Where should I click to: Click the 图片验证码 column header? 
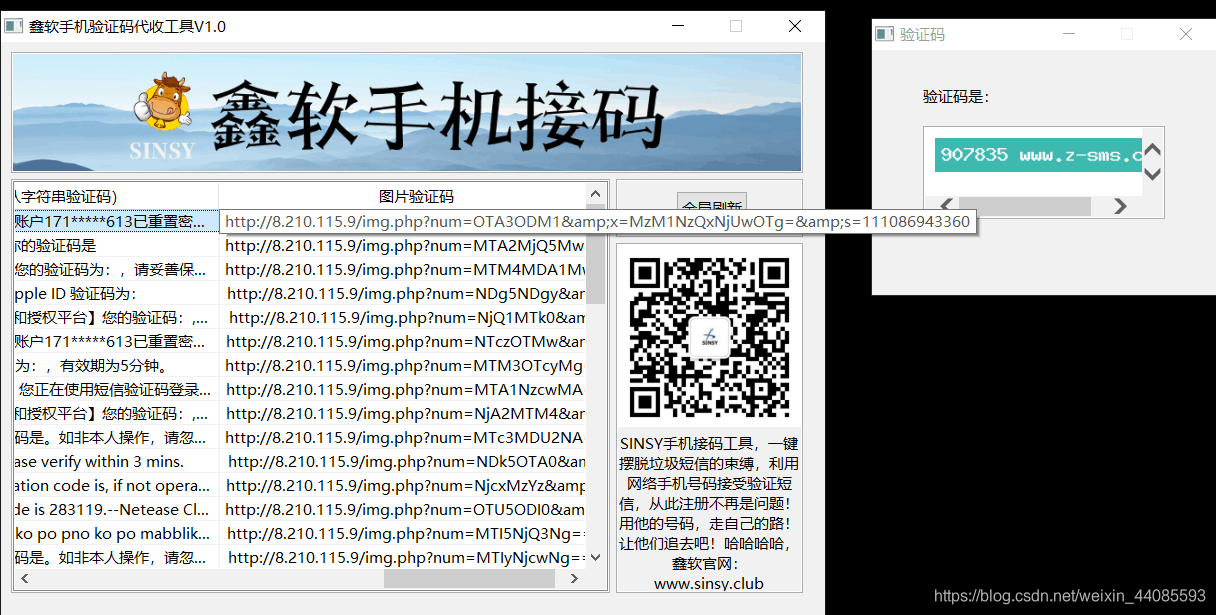(402, 196)
